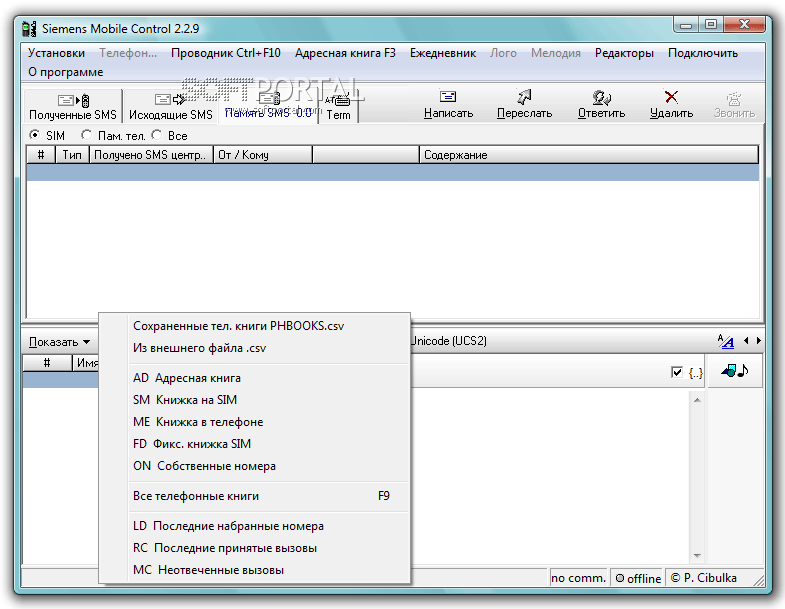Click the Unicode (UCS2) label

[x=449, y=341]
